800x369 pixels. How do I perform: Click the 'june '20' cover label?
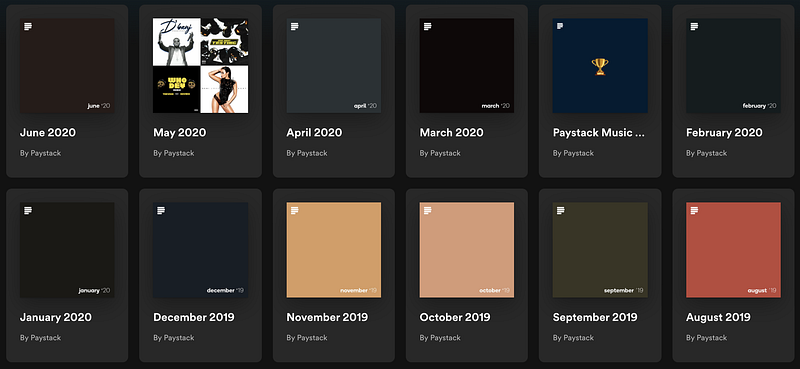point(98,106)
